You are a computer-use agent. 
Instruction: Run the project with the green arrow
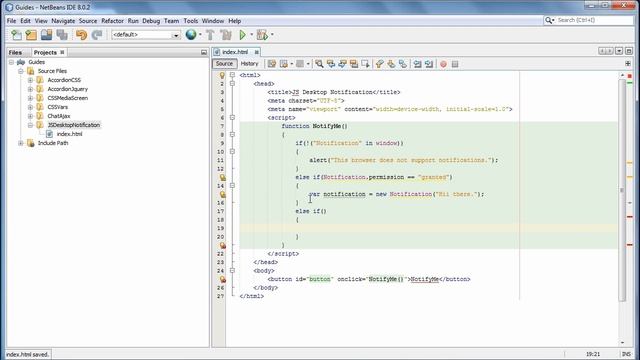[x=242, y=35]
